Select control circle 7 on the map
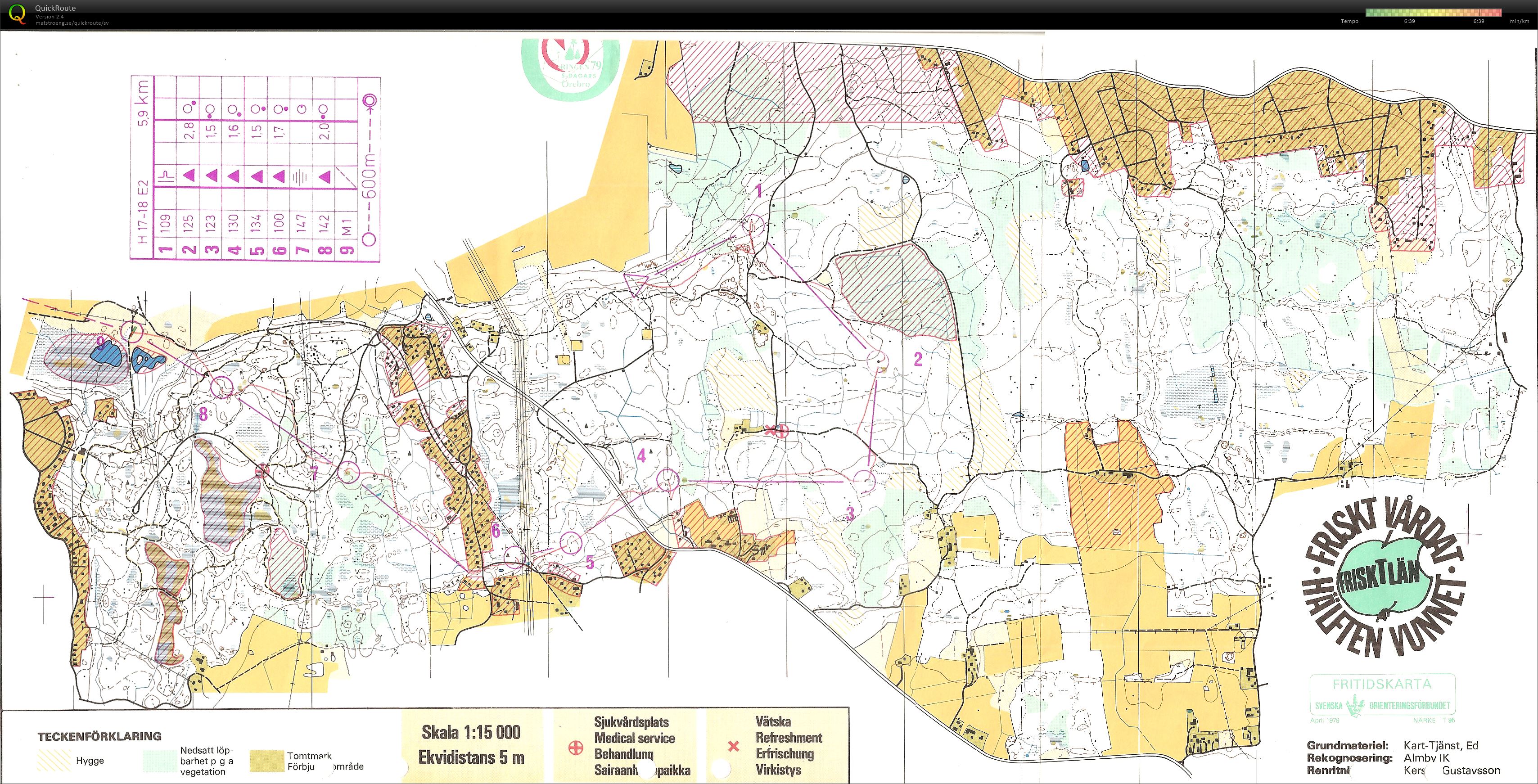The height and width of the screenshot is (784, 1538). point(349,473)
